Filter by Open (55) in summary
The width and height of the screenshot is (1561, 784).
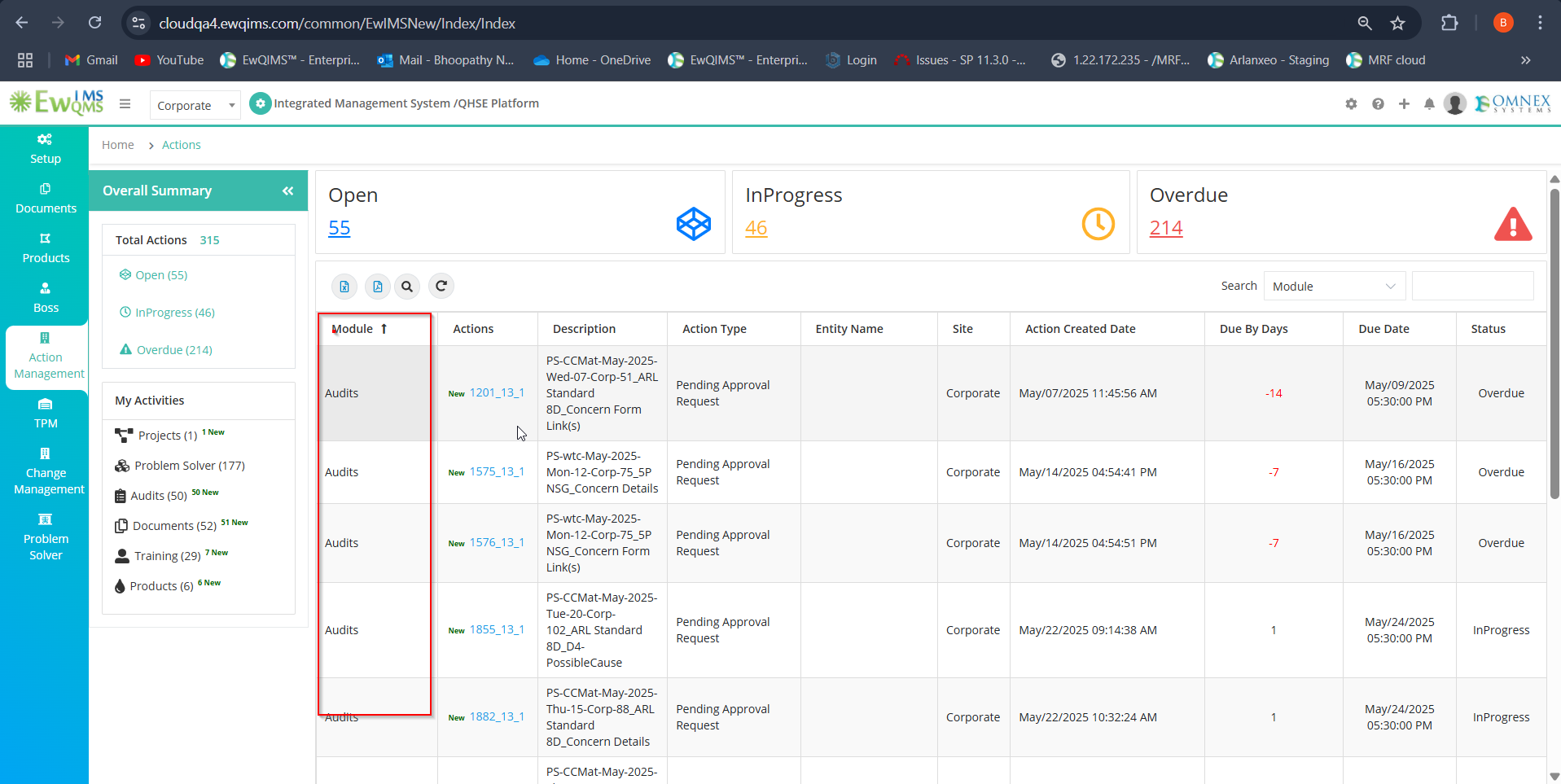tap(153, 275)
